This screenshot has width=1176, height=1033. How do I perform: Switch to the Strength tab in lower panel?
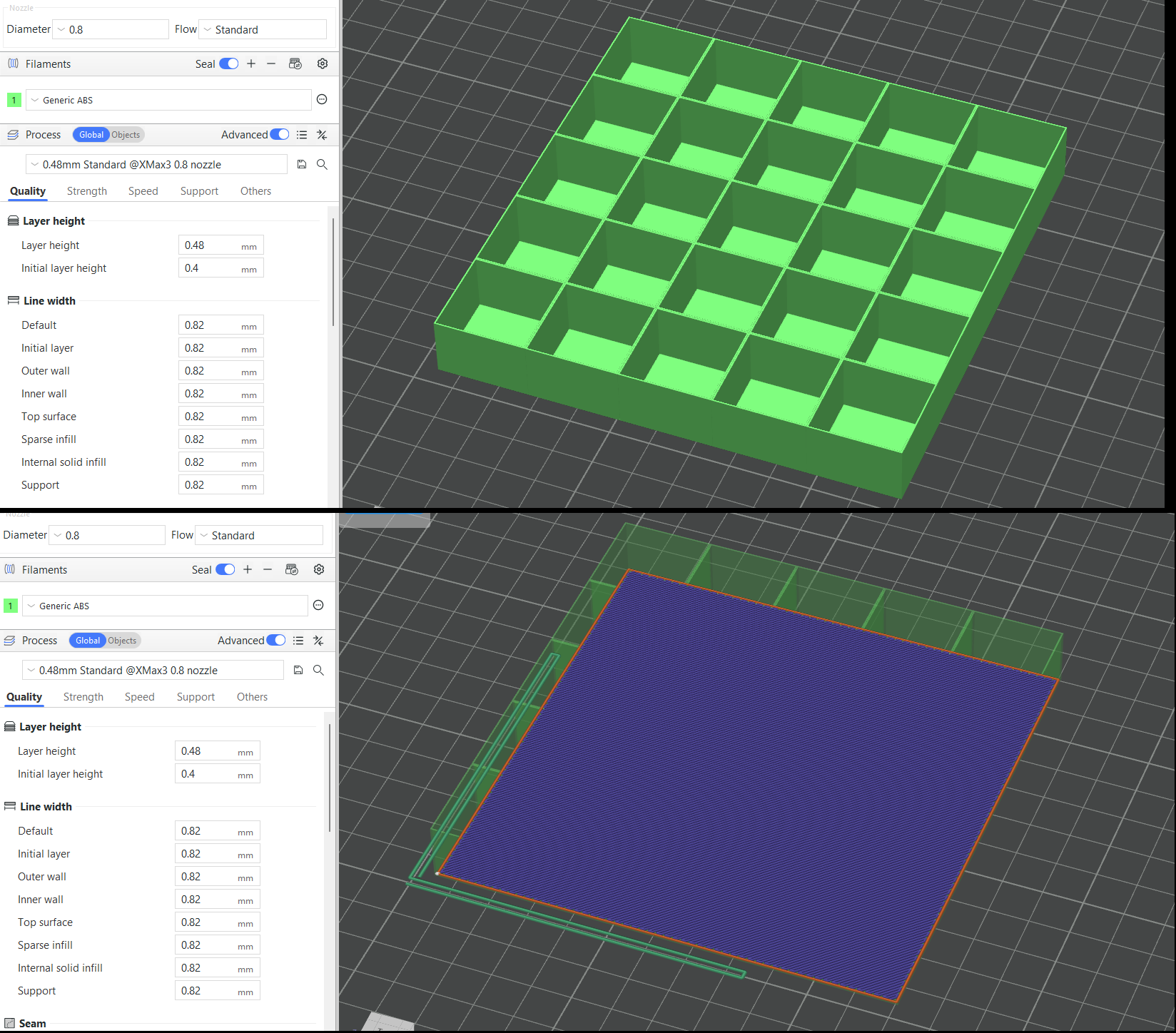pyautogui.click(x=83, y=697)
